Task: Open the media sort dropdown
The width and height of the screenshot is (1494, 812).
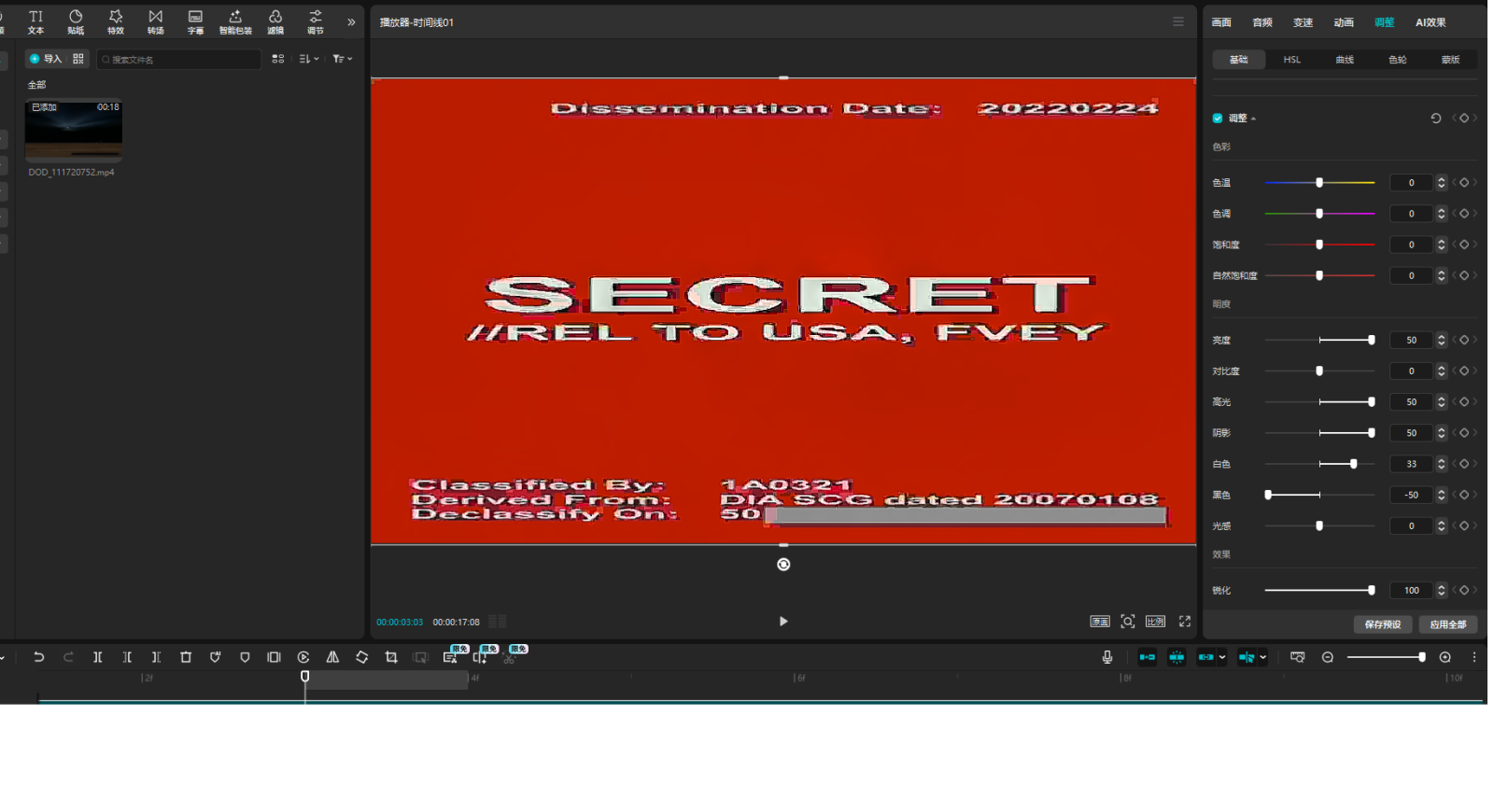Action: point(308,59)
